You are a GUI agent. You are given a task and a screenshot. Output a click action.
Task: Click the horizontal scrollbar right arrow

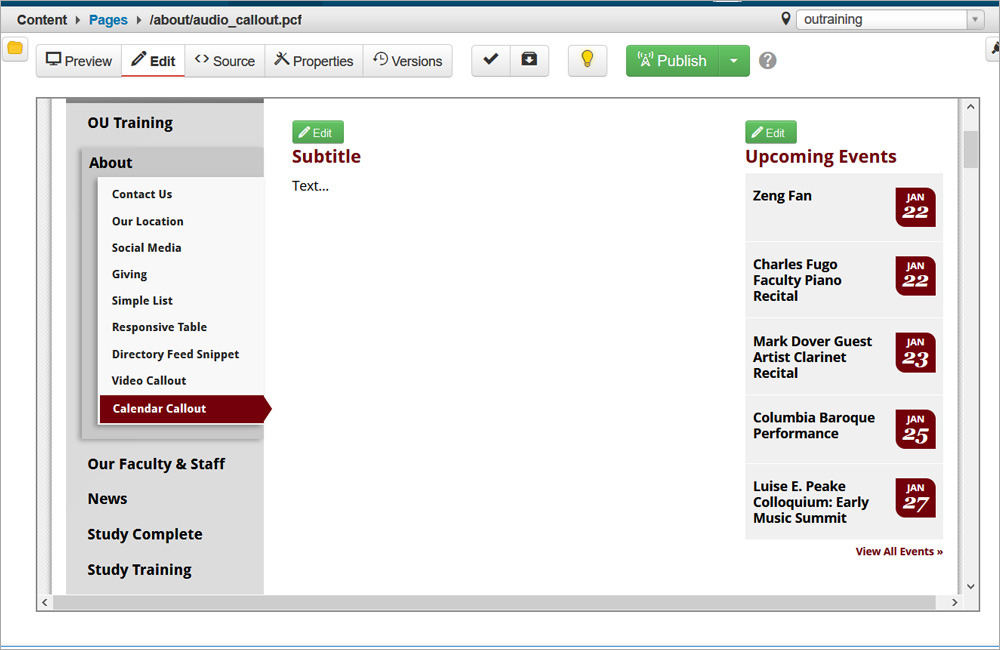pos(954,602)
